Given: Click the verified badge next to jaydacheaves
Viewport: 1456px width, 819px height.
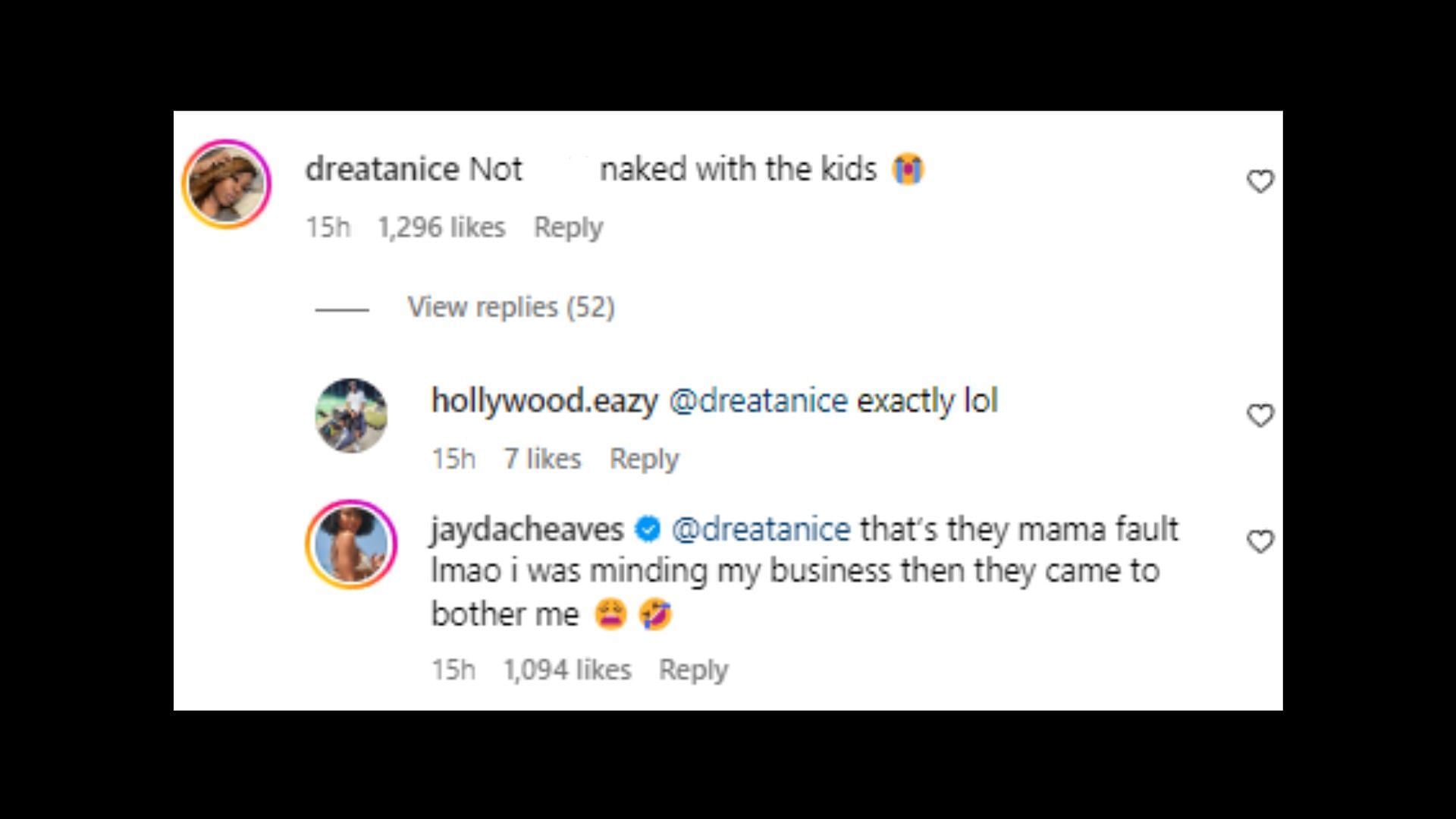Looking at the screenshot, I should [x=648, y=529].
